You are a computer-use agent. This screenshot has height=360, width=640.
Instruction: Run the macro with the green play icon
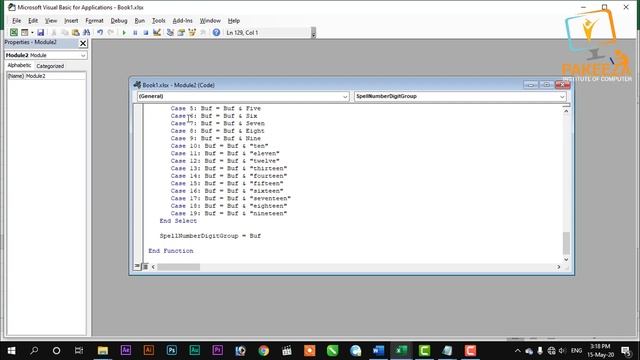124,32
